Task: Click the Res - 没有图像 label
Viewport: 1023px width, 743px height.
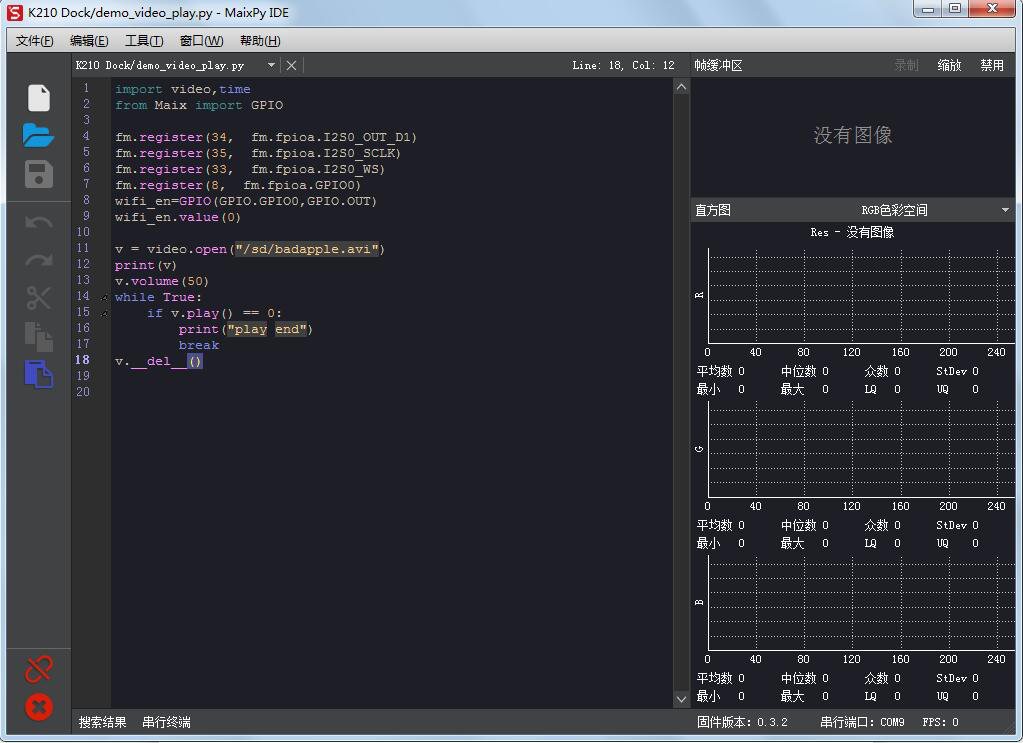Action: 852,232
